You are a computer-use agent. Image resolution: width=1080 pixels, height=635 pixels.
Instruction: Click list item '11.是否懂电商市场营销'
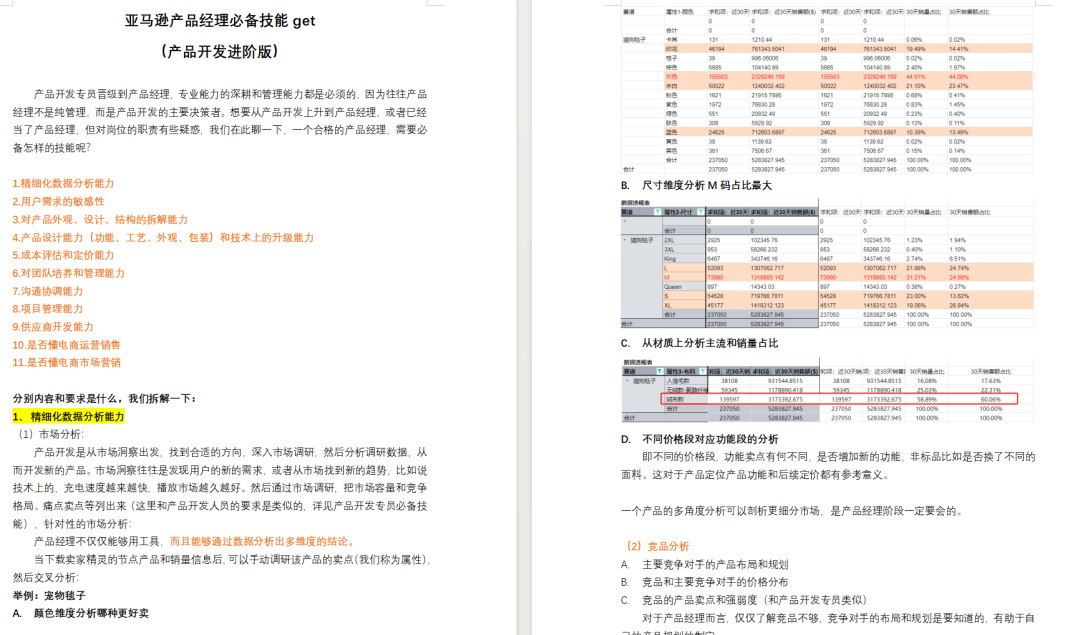66,362
